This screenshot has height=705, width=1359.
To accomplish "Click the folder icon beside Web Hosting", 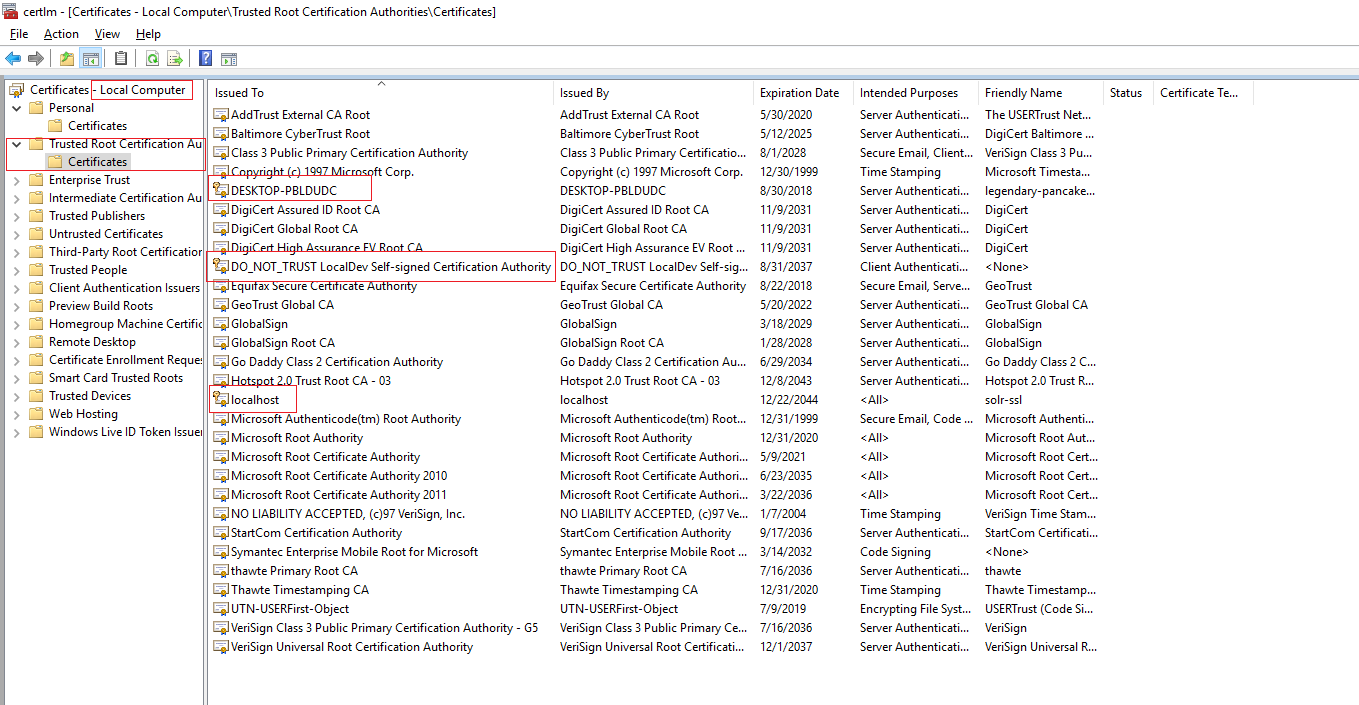I will click(x=36, y=413).
